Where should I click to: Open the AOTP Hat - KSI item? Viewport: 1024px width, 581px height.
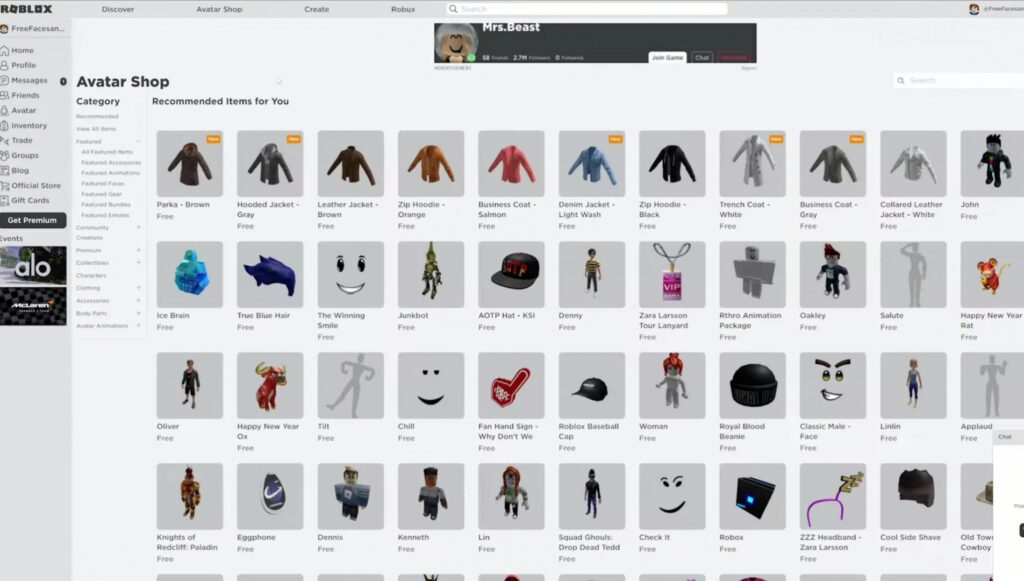pyautogui.click(x=511, y=275)
